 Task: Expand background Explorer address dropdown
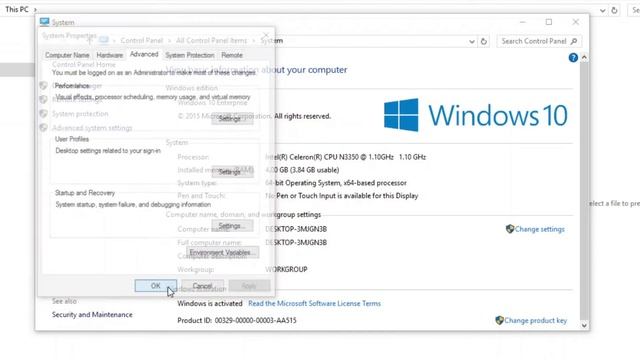coord(602,10)
